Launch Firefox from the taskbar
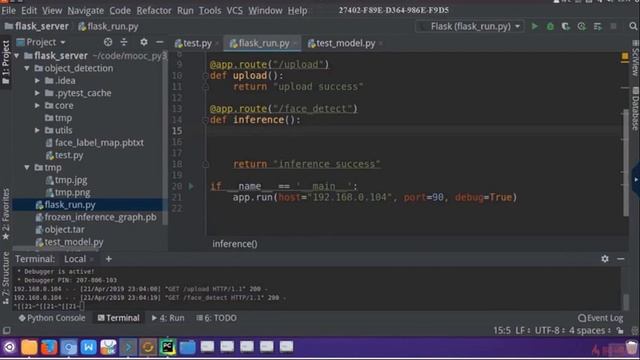The height and width of the screenshot is (360, 640). pos(49,347)
